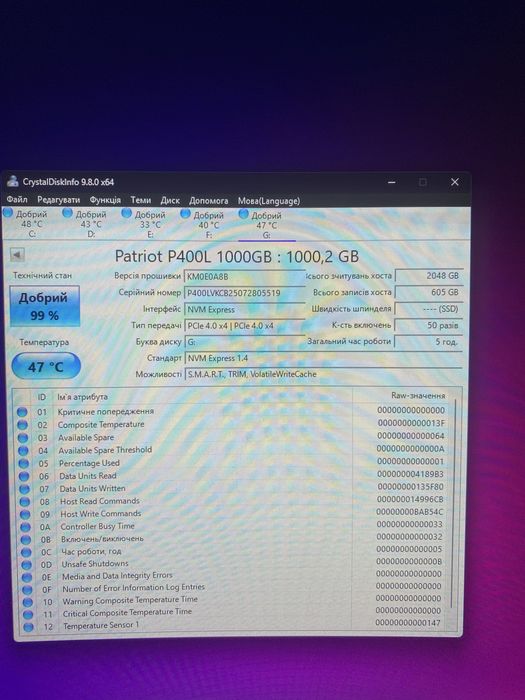Open the Редагувати menu
Image resolution: width=525 pixels, height=700 pixels.
click(58, 200)
